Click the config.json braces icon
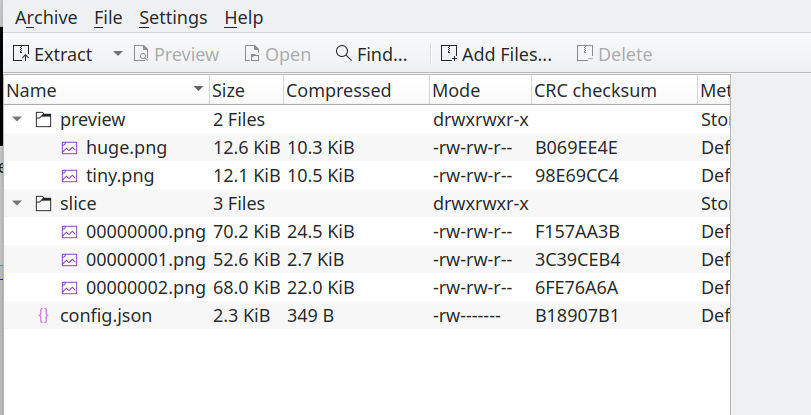 coord(43,316)
